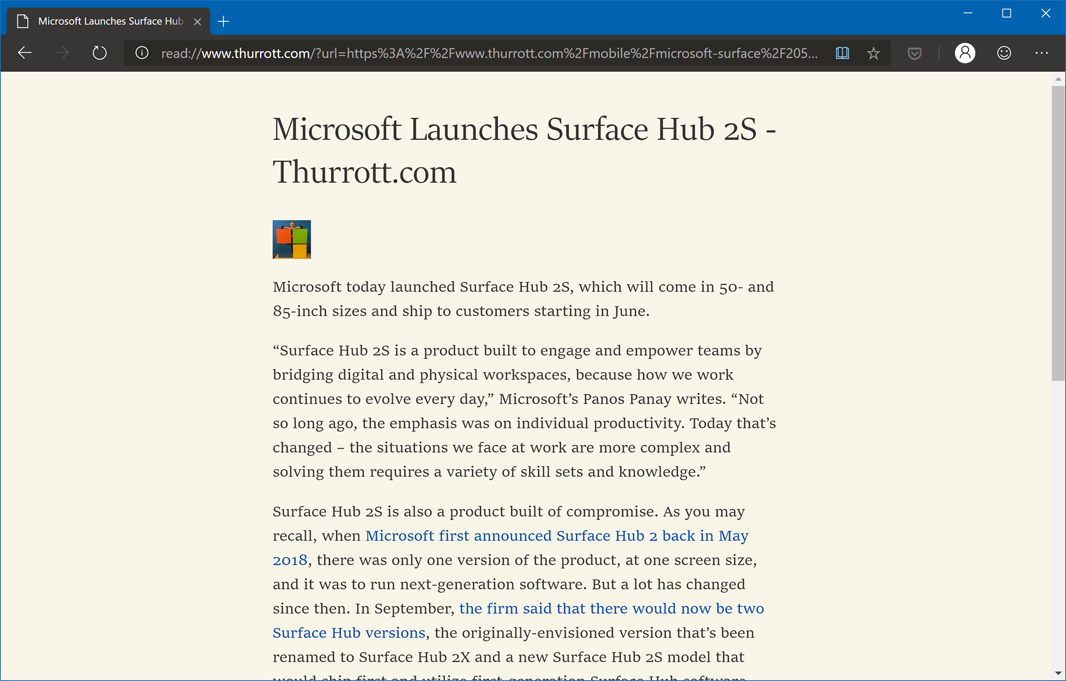The image size is (1066, 681).
Task: Click the Microsoft logo thumbnail image
Action: [292, 240]
